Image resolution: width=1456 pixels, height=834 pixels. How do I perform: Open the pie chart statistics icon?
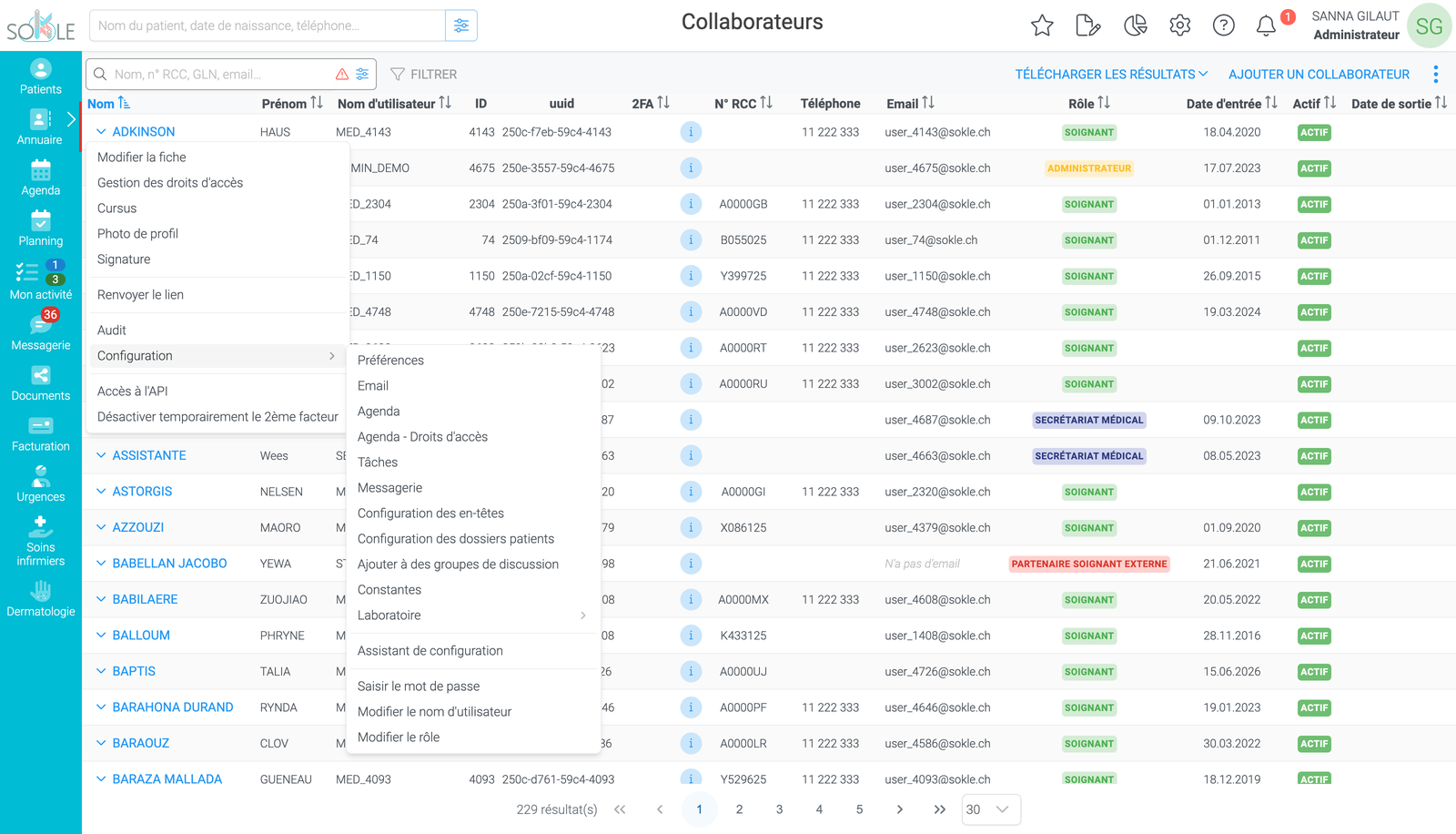click(1135, 25)
